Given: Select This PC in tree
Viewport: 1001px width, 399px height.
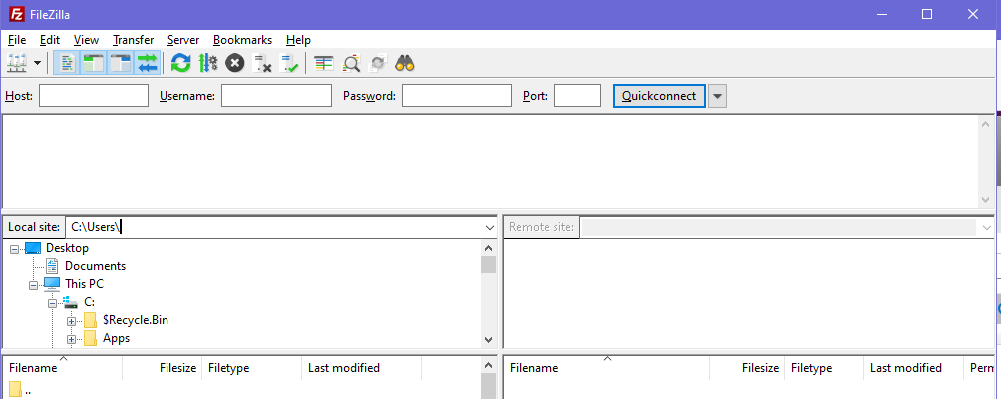Looking at the screenshot, I should (84, 284).
